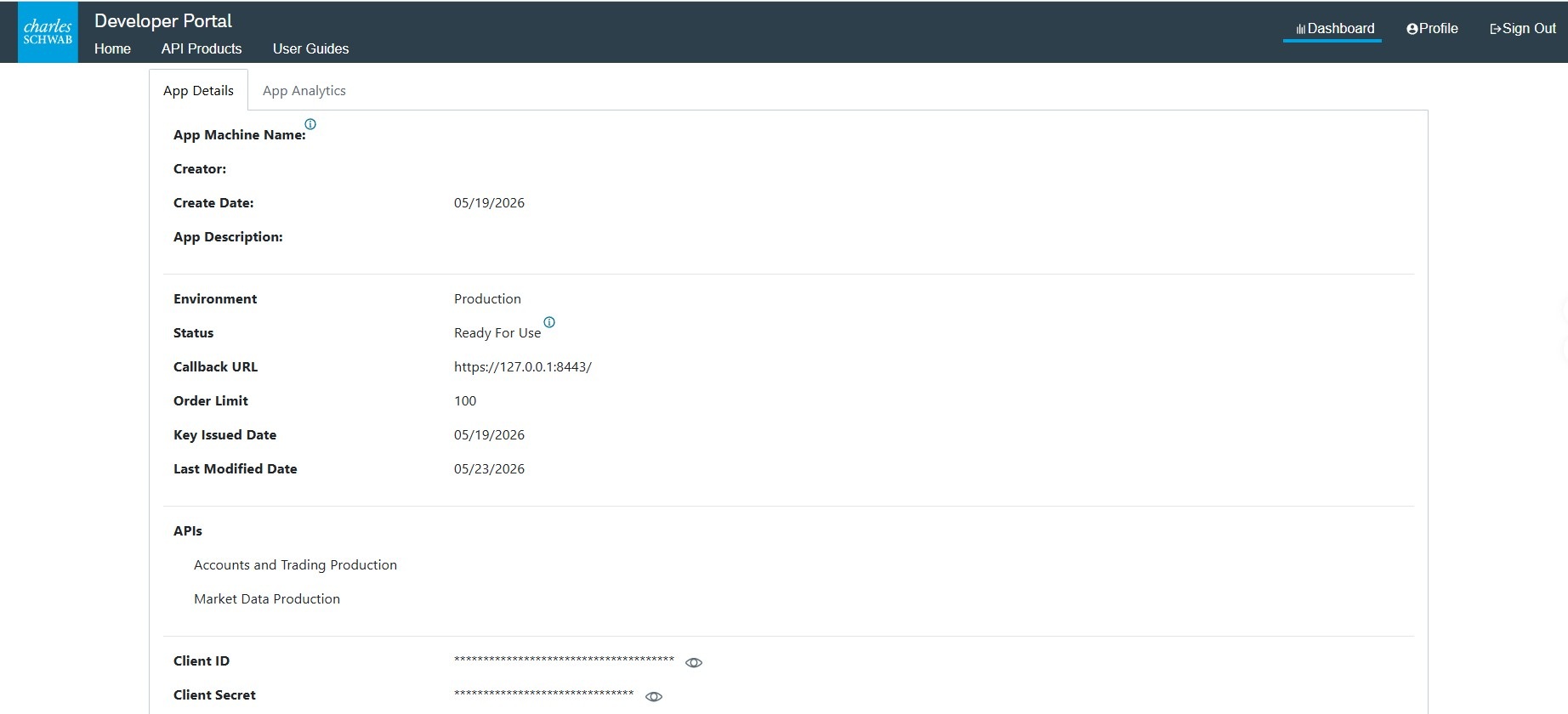Open the Dashboard page

pyautogui.click(x=1334, y=29)
